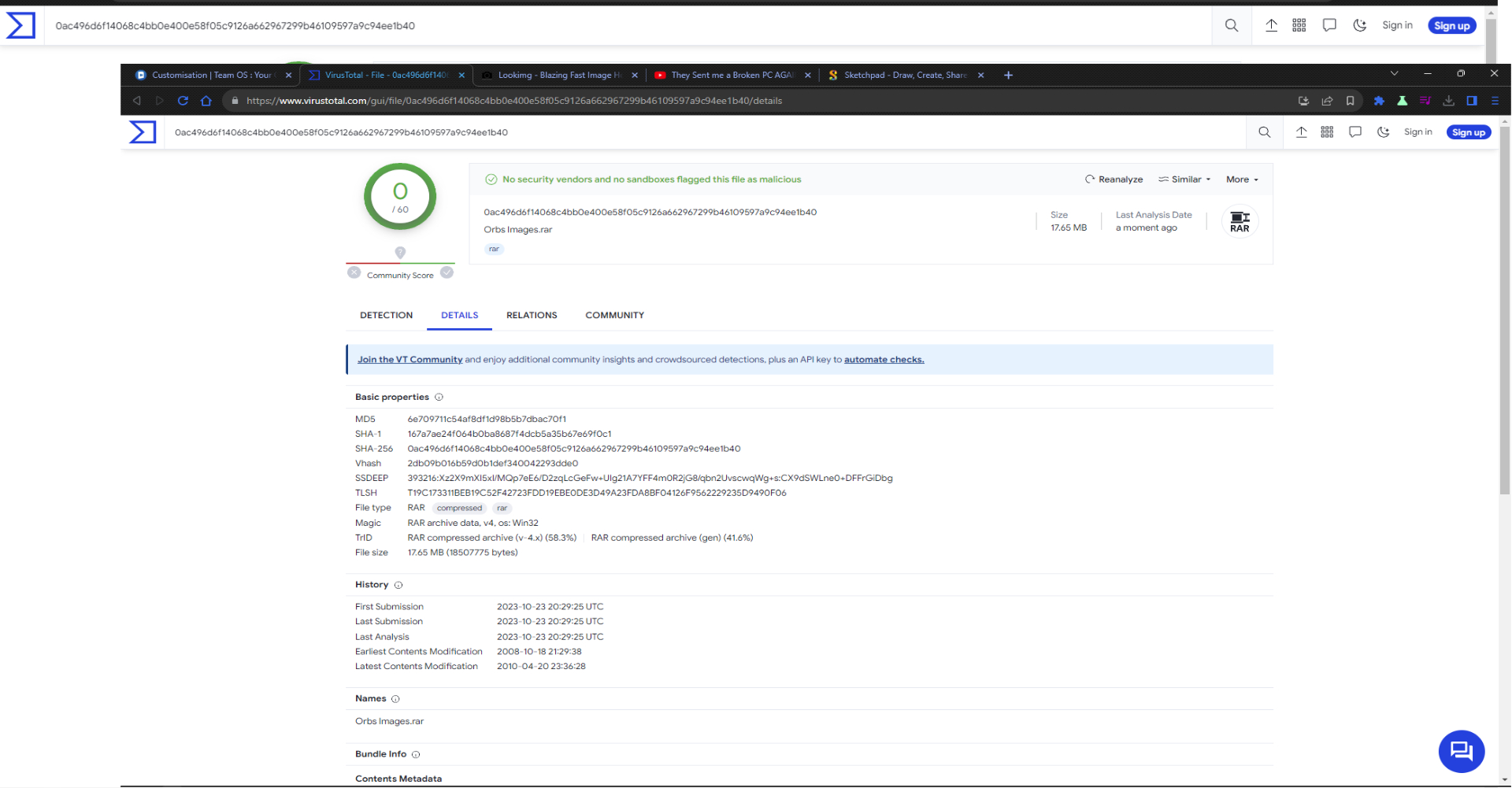The image size is (1512, 788).
Task: Click Reanalyze button
Action: coord(1114,179)
